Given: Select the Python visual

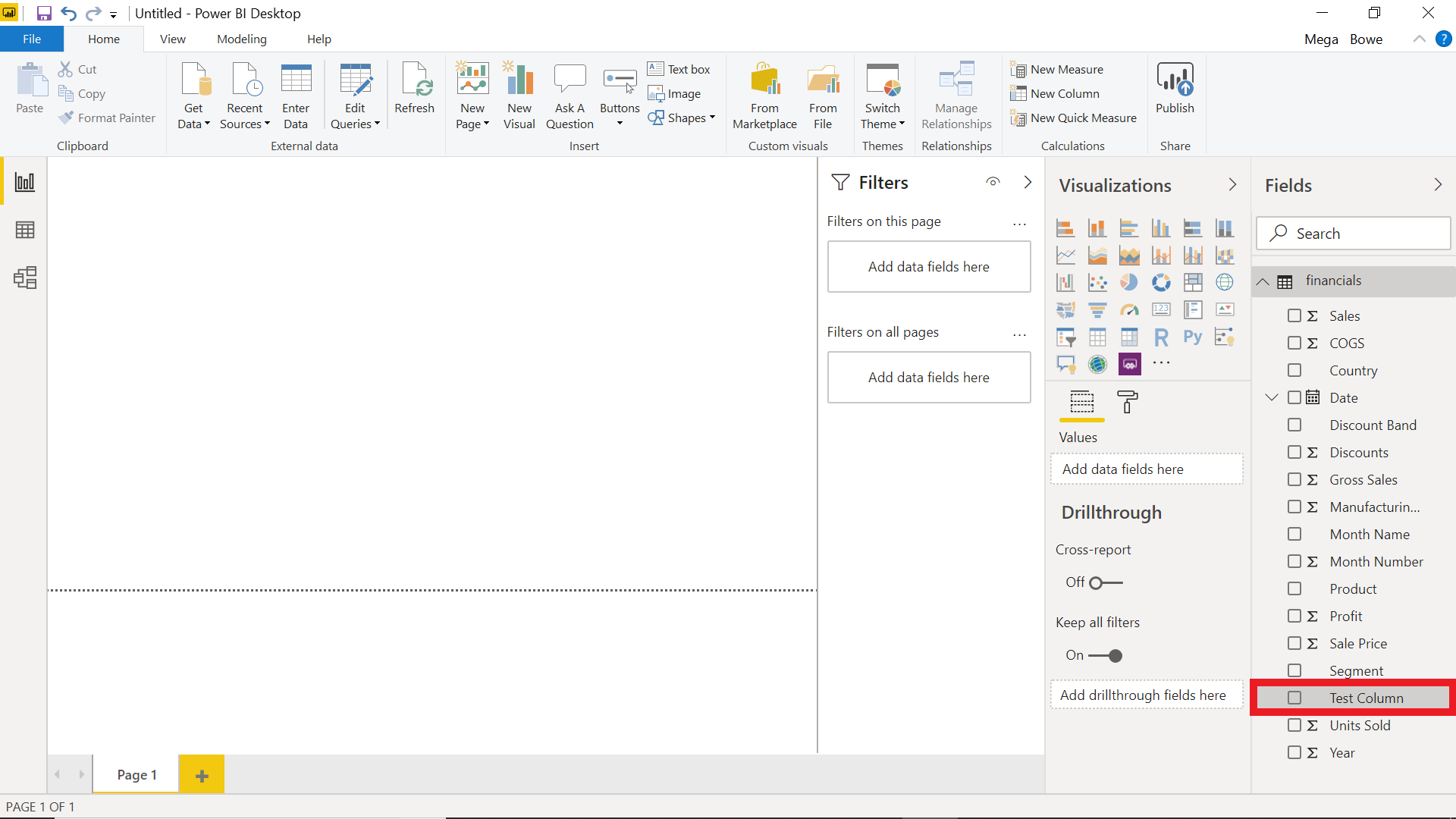Looking at the screenshot, I should tap(1193, 337).
